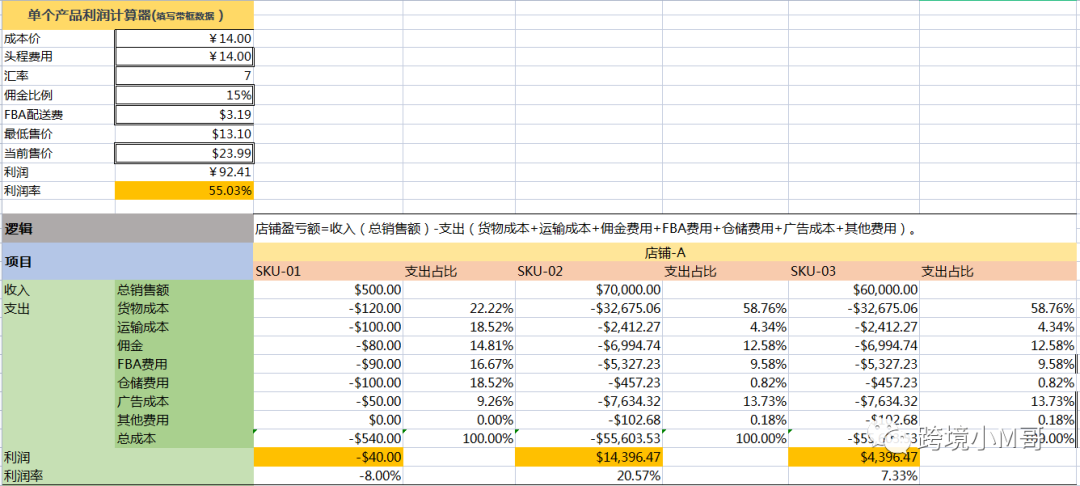Screen dimensions: 1080x486
Task: Click the 佣金比例 15% cell
Action: click(x=184, y=95)
